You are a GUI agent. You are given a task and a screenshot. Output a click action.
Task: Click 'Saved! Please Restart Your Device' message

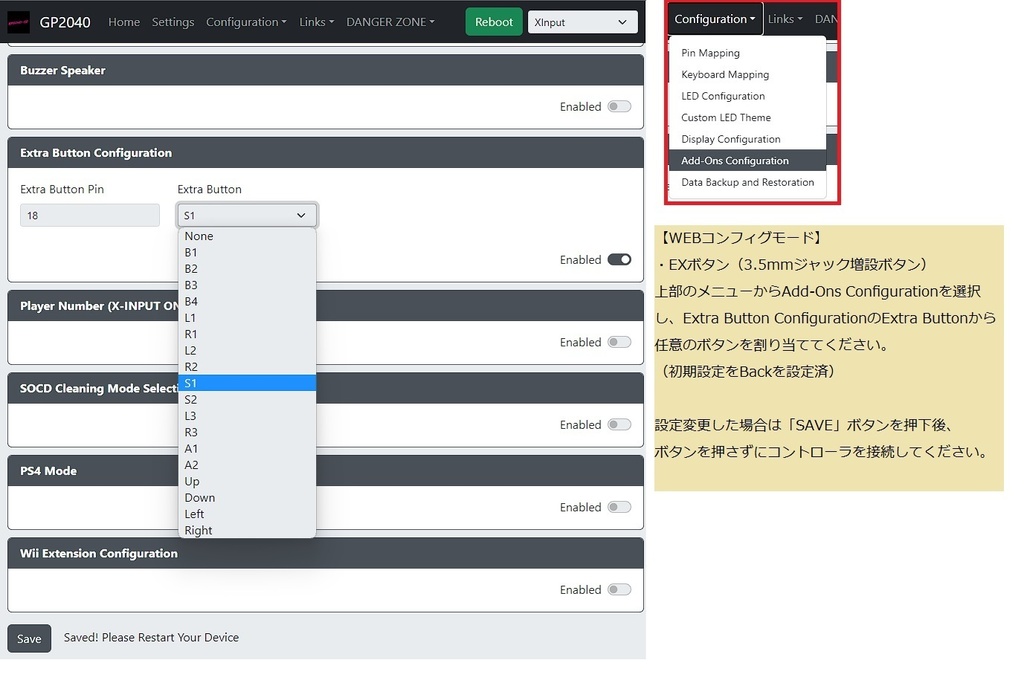click(151, 637)
